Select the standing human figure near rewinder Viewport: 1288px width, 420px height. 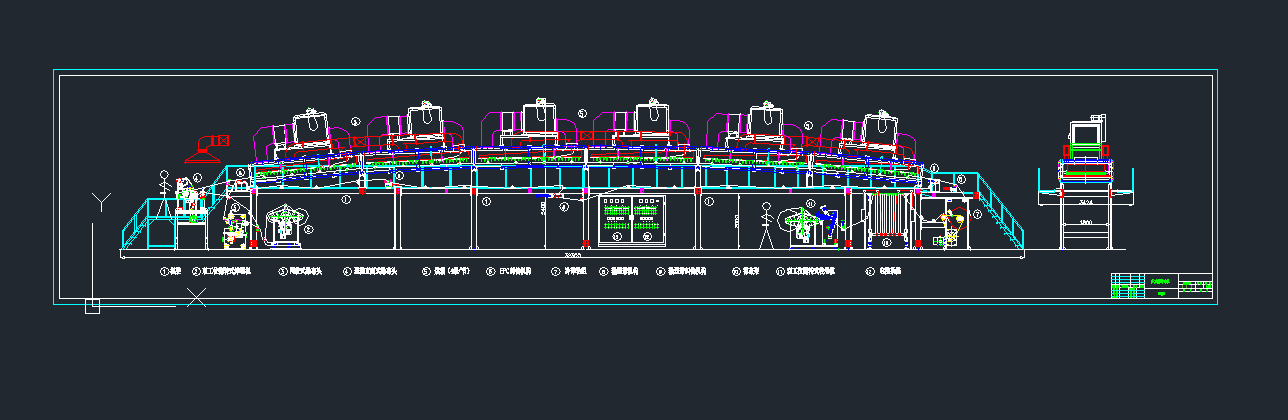click(767, 223)
